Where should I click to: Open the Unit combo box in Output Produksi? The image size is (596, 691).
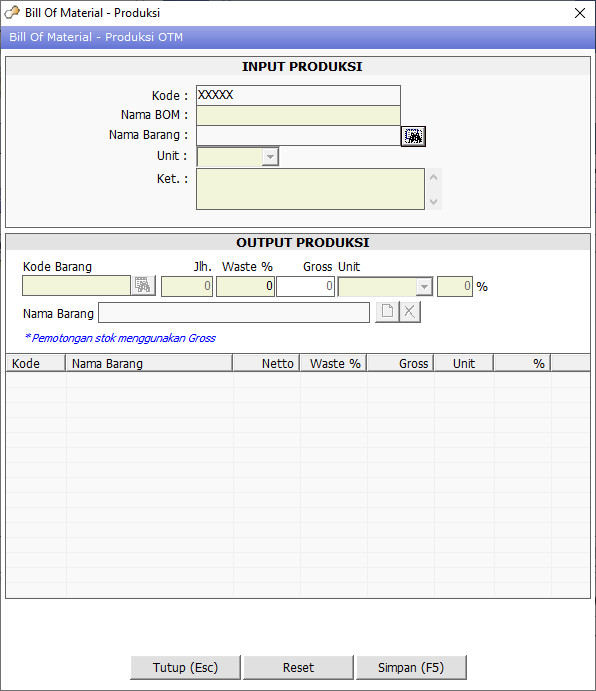(x=424, y=286)
